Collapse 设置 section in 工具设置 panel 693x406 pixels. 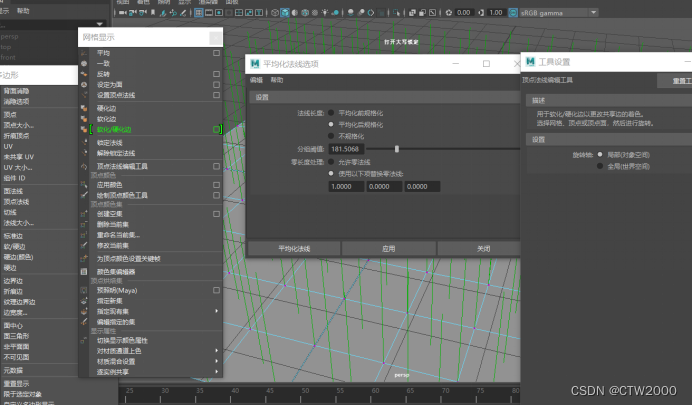(609, 140)
